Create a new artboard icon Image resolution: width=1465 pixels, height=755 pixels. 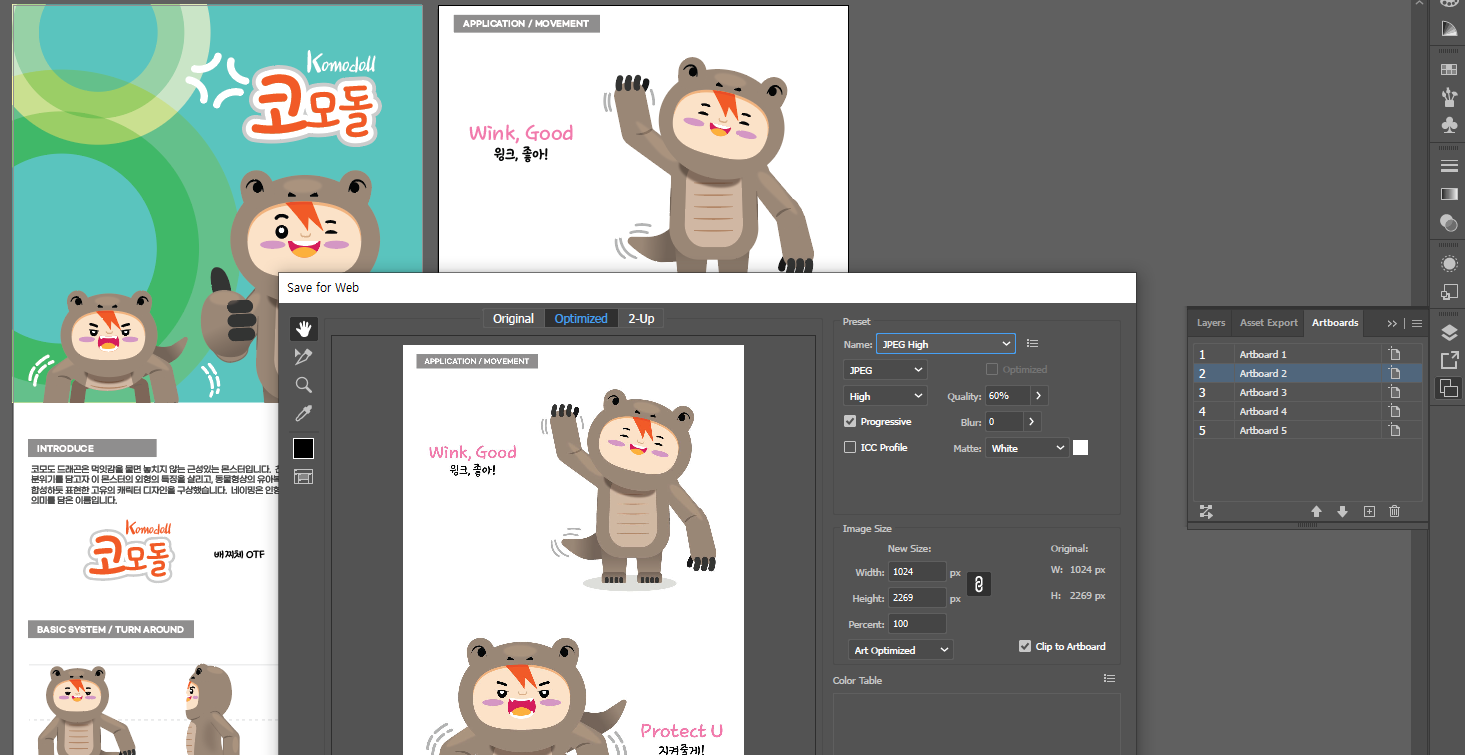tap(1369, 511)
